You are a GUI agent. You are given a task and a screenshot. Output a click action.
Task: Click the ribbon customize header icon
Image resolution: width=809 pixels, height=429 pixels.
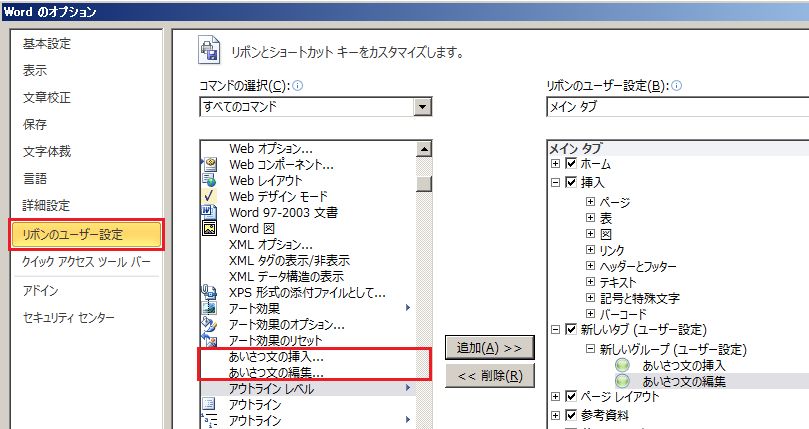click(209, 51)
